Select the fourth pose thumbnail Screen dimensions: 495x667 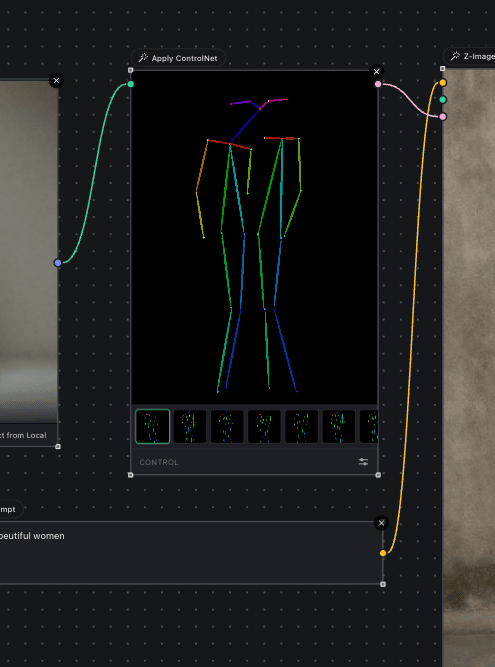[x=264, y=426]
